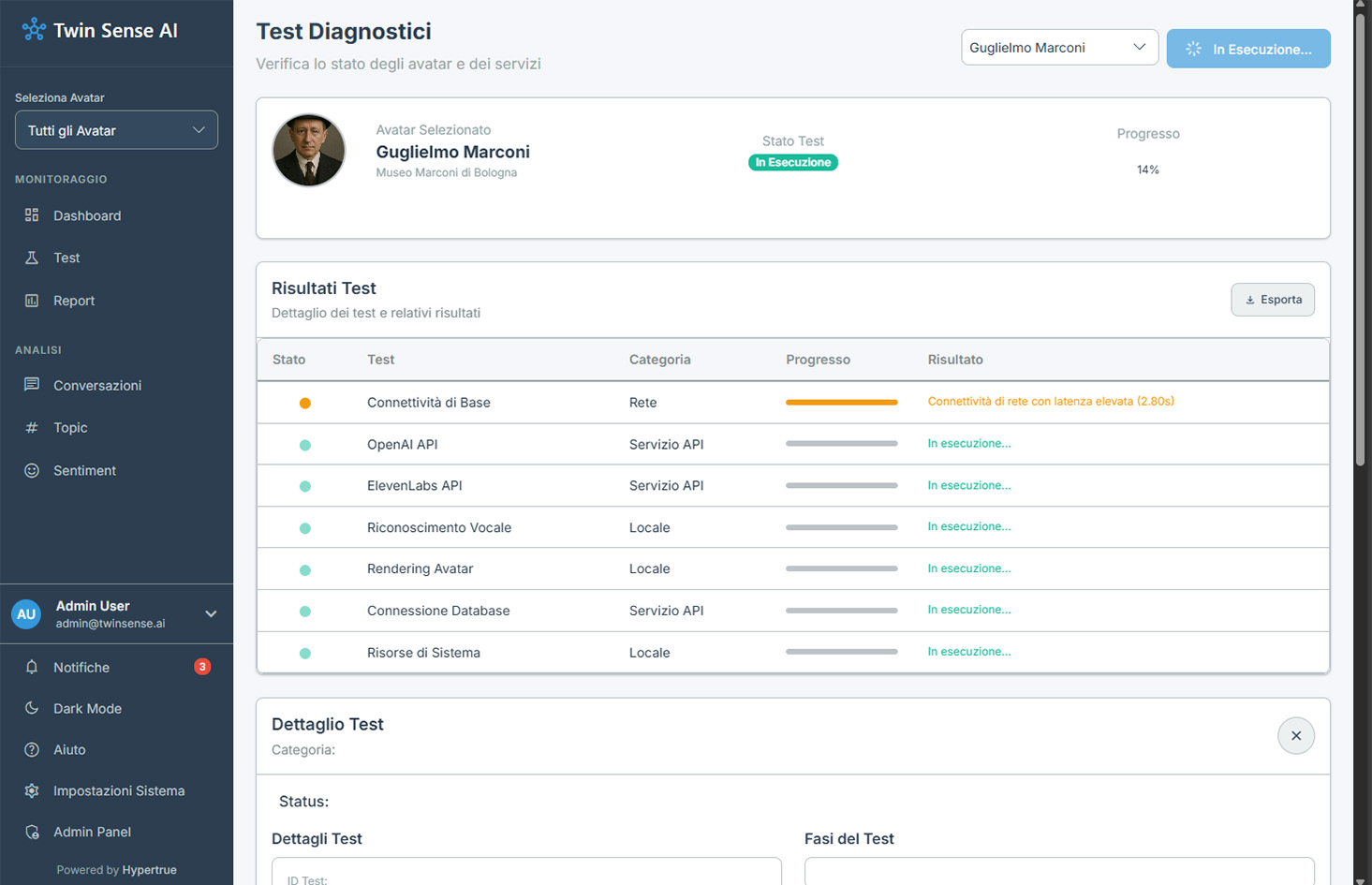The height and width of the screenshot is (885, 1372).
Task: Expand the Guglielmo Marconi avatar selector
Action: pyautogui.click(x=1058, y=48)
